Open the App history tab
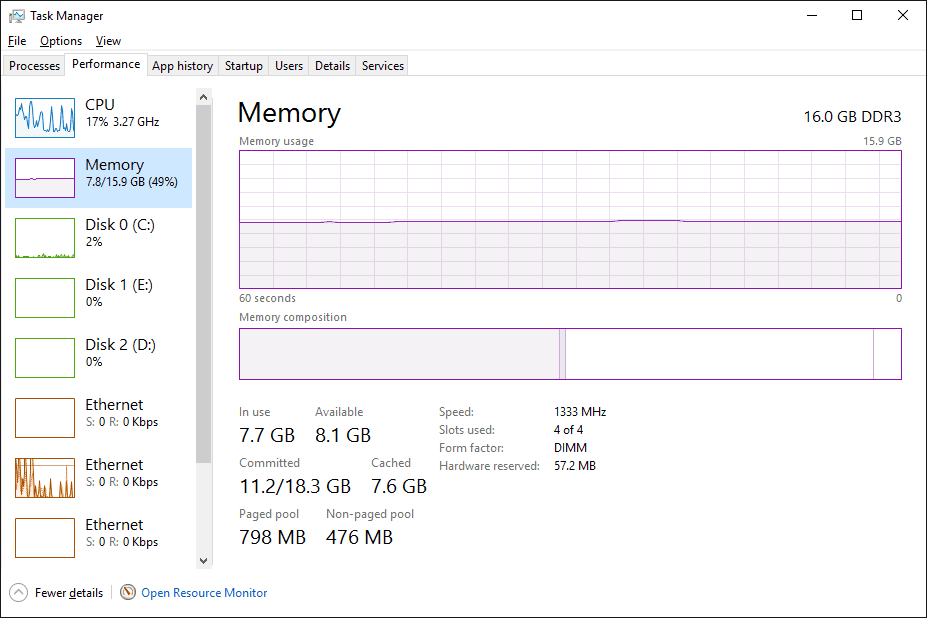Viewport: 927px width, 618px height. point(182,65)
